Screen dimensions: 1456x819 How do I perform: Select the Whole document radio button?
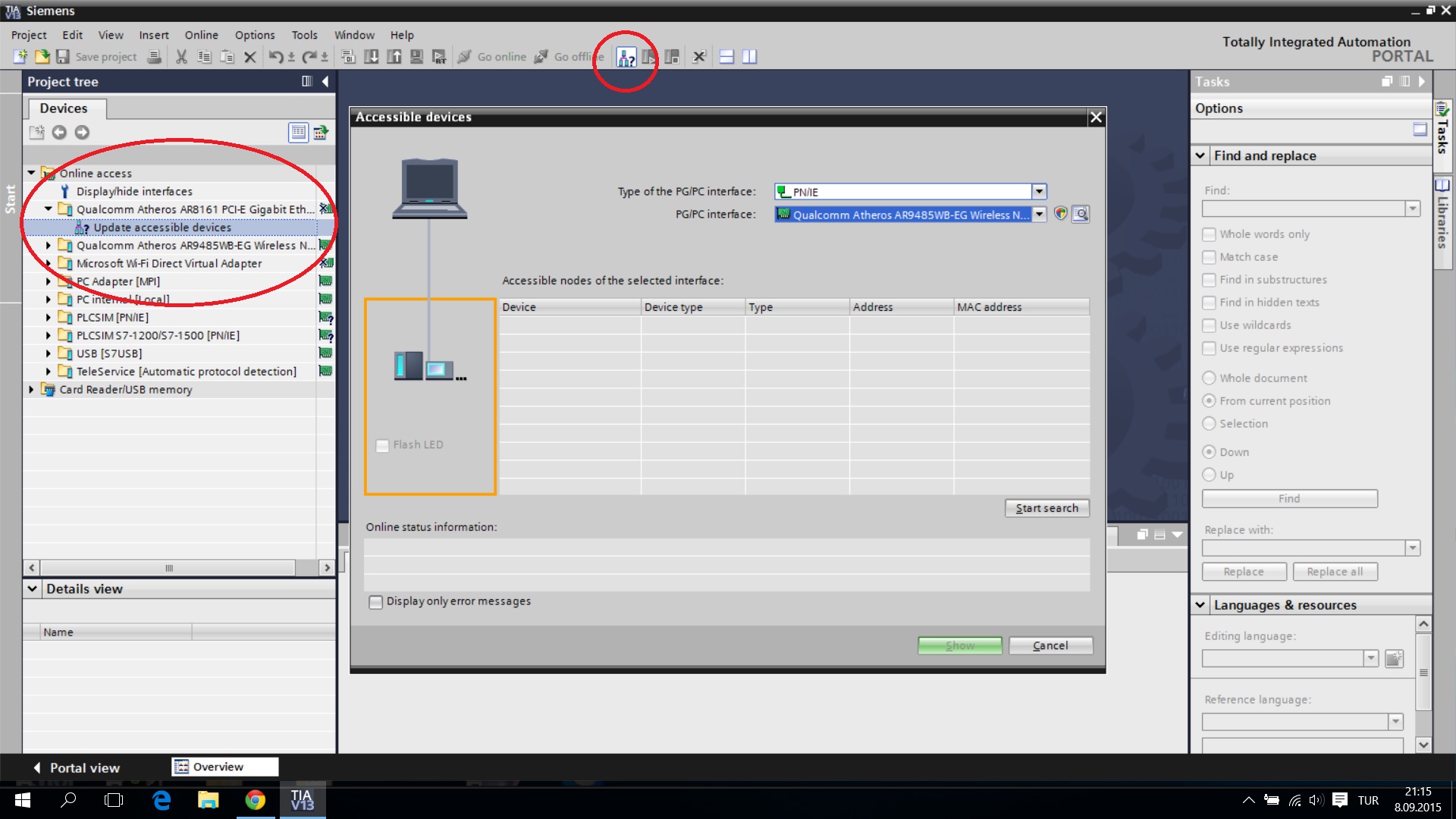1209,378
